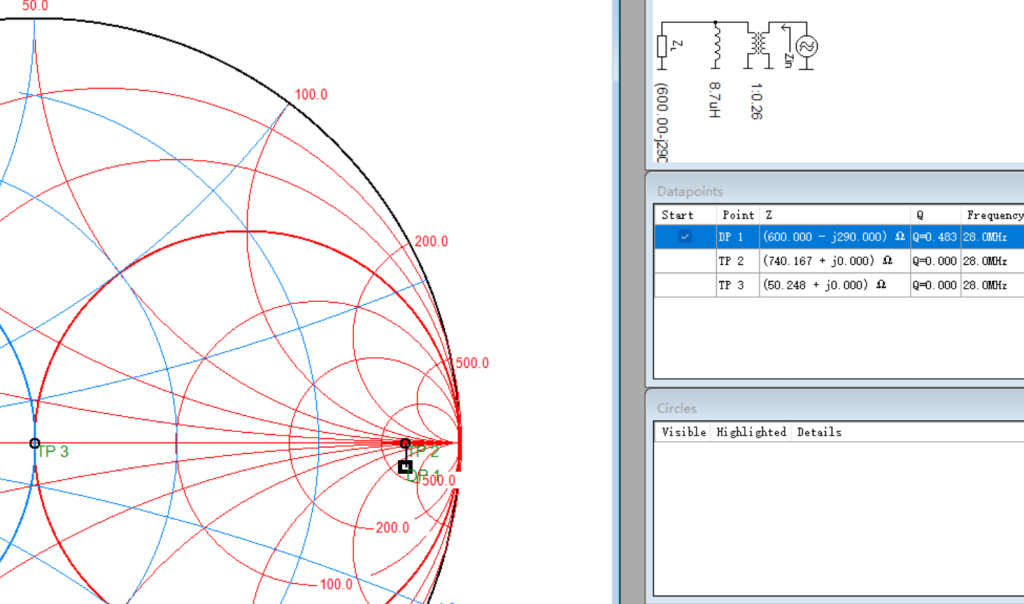
Task: Click the Start column header
Action: pos(677,215)
